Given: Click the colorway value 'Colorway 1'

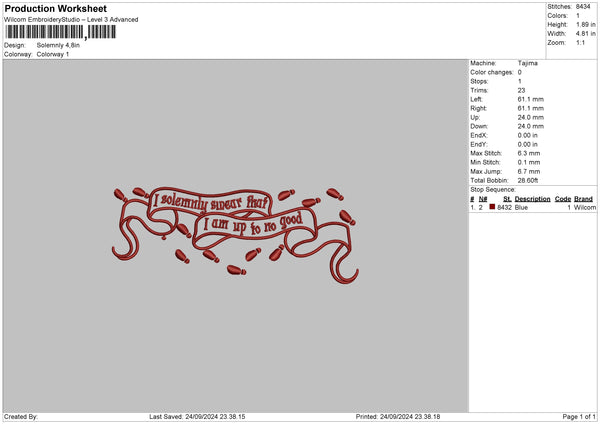Looking at the screenshot, I should click(53, 54).
